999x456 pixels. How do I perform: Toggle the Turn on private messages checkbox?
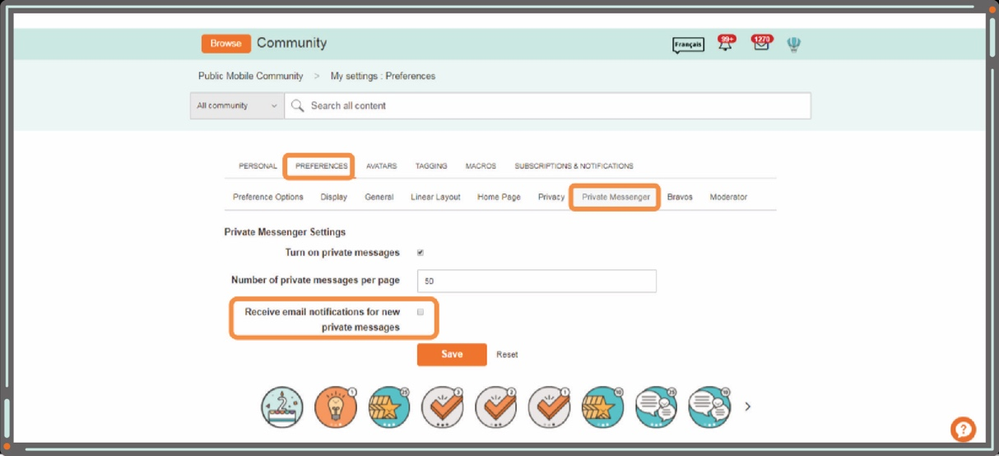(x=420, y=252)
